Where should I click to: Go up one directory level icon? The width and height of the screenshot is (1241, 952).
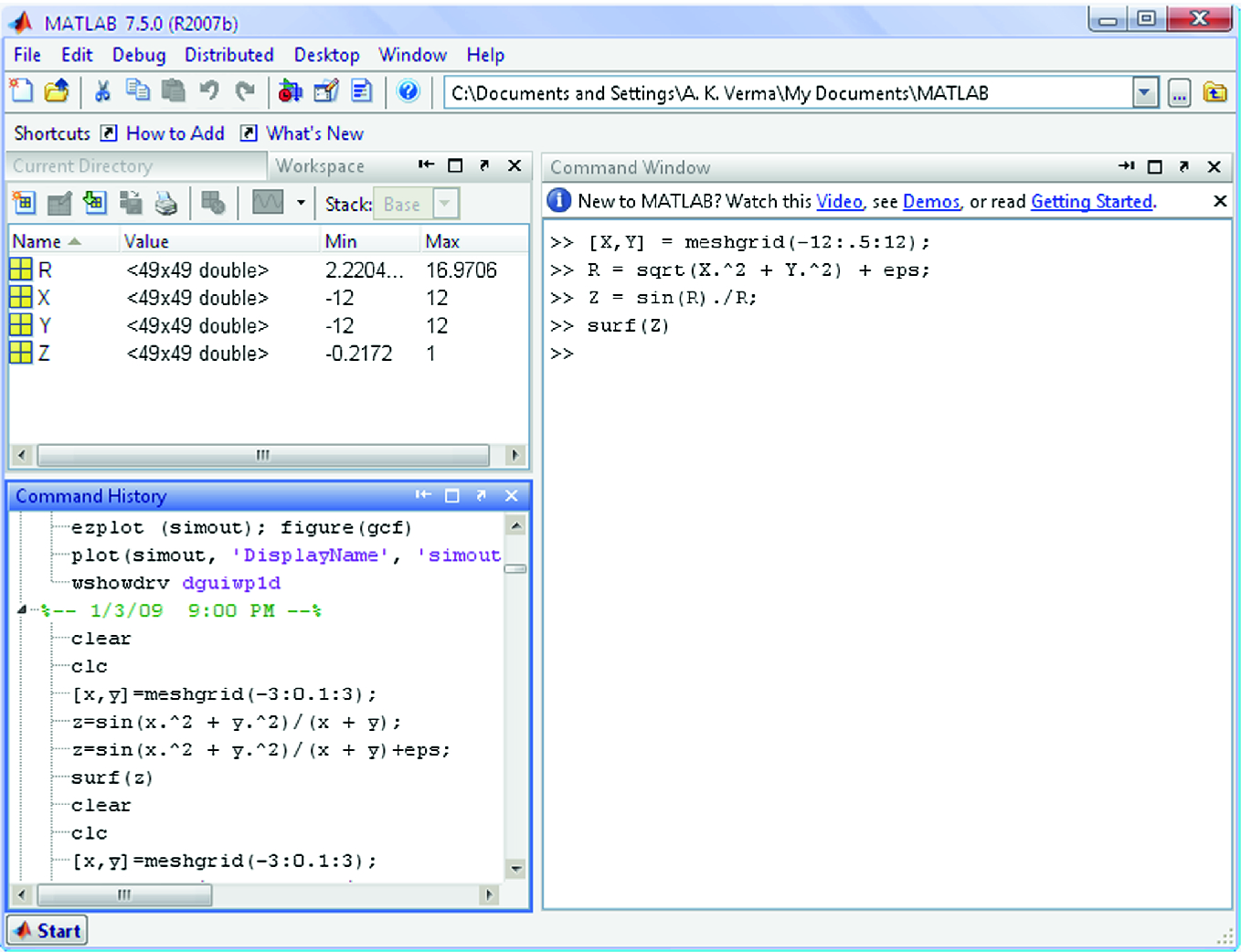point(1214,93)
